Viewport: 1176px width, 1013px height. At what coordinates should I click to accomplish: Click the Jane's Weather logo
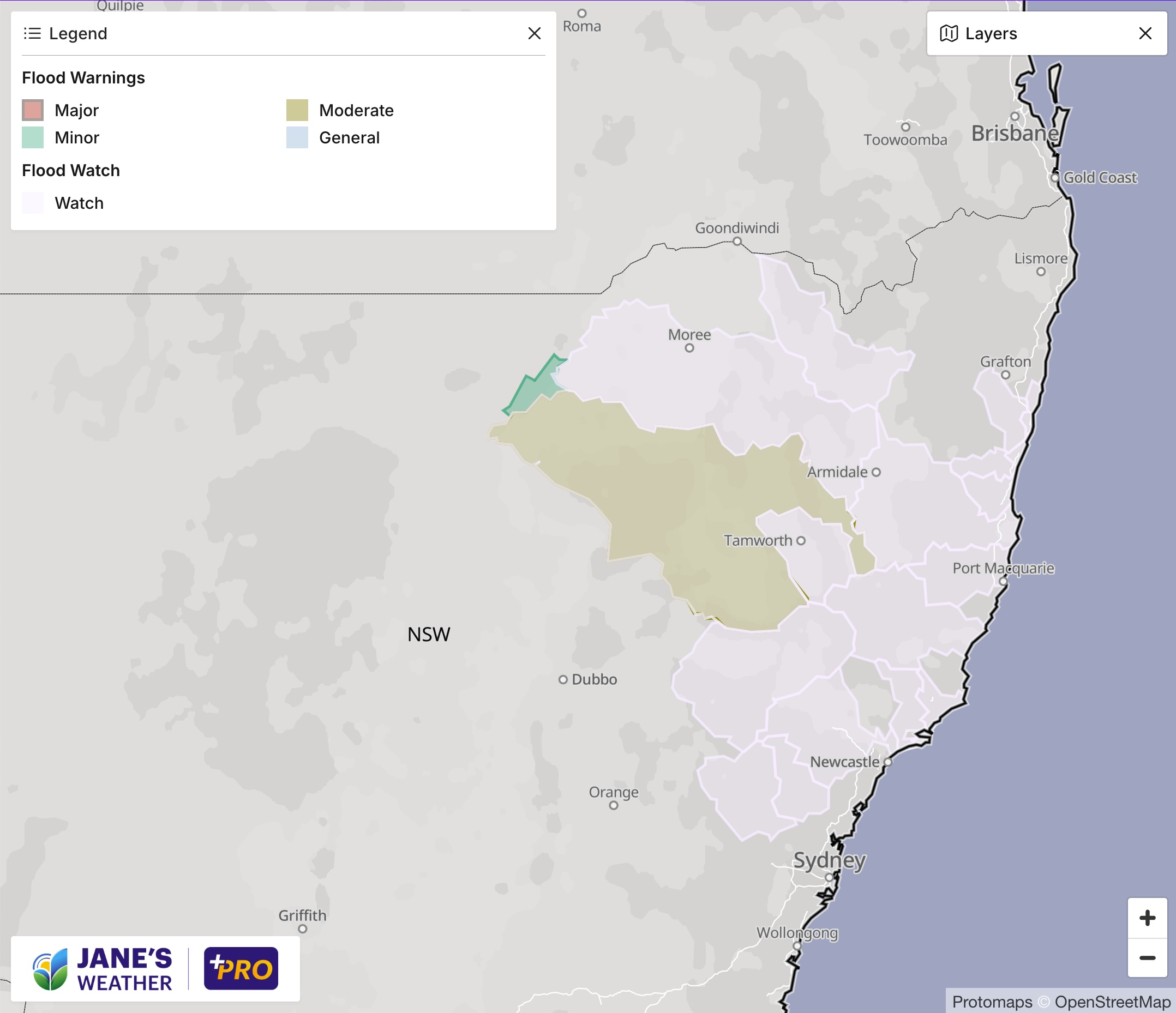coord(102,969)
